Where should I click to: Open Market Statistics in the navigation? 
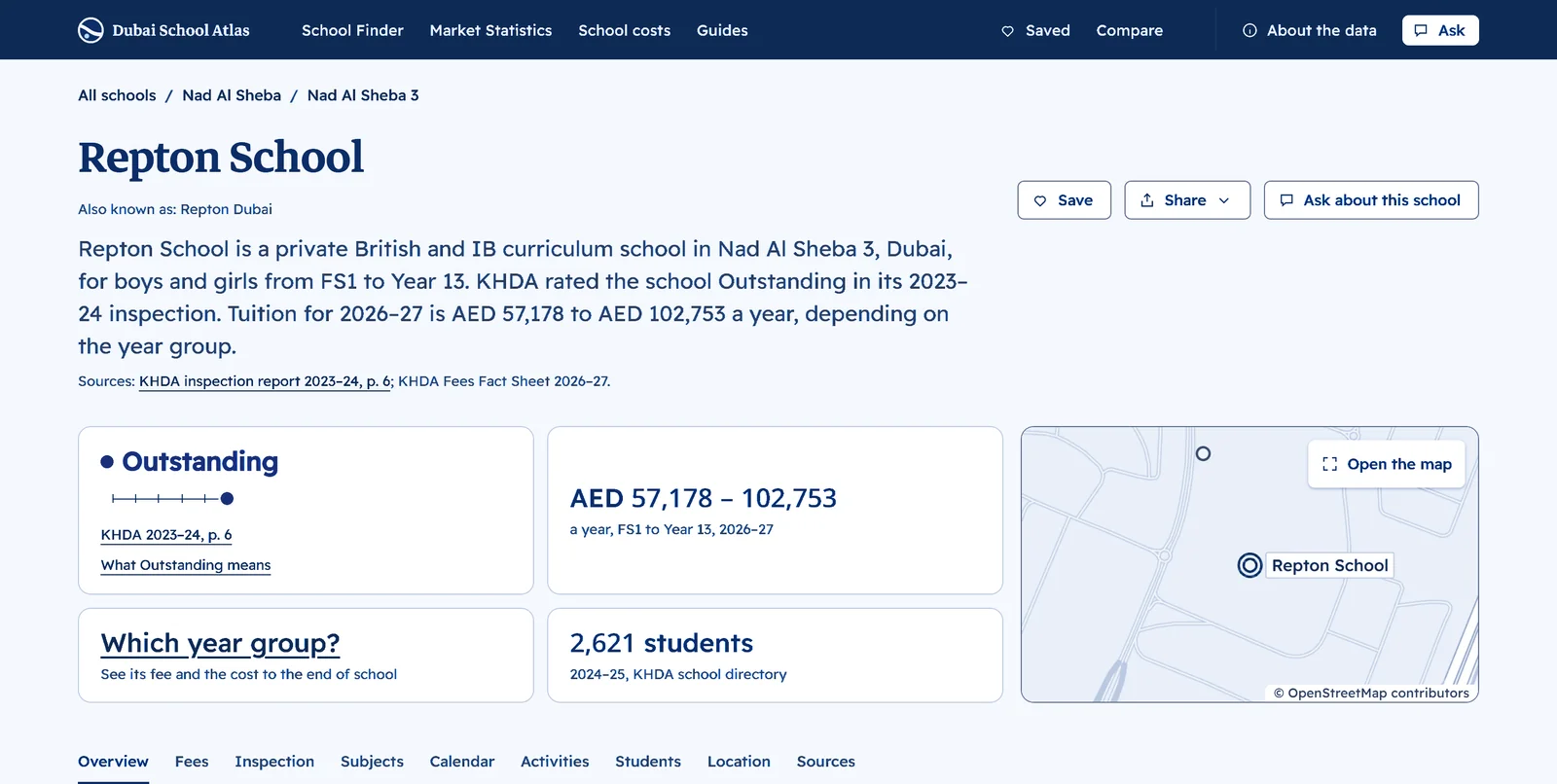click(490, 30)
